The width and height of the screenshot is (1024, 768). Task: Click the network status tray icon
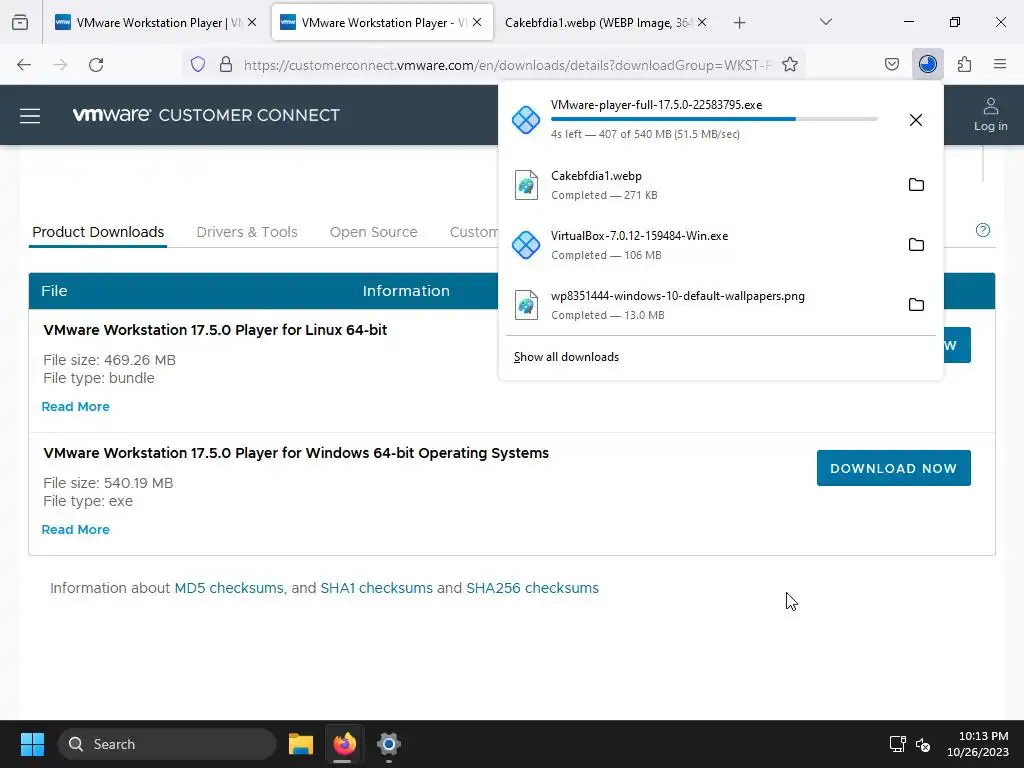[897, 744]
